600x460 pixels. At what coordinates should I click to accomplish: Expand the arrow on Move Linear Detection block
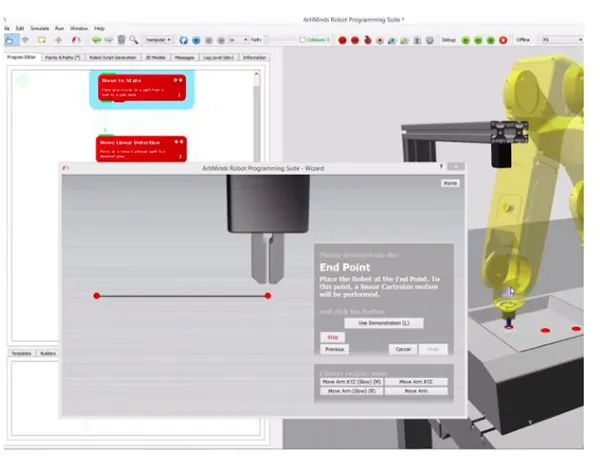(181, 157)
